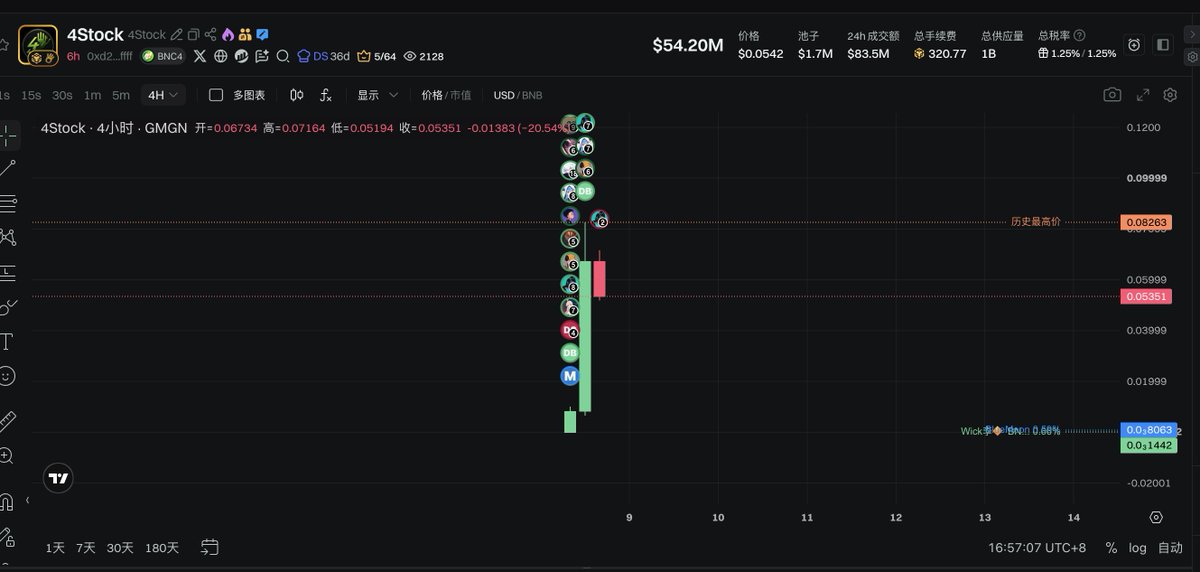Open the 显示 display dropdown

(x=378, y=95)
